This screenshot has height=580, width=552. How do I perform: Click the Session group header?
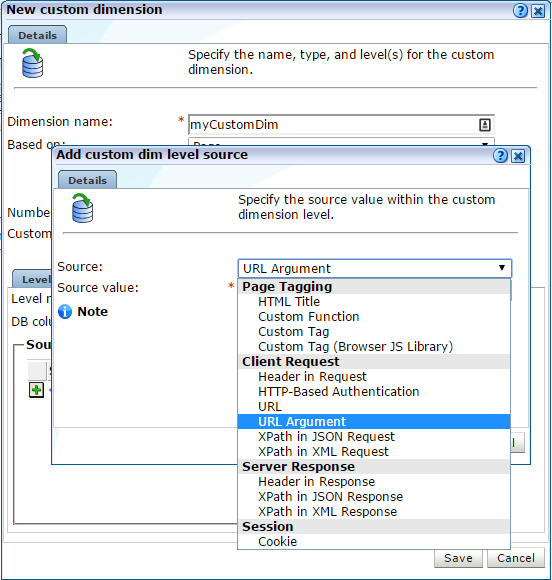pyautogui.click(x=374, y=526)
